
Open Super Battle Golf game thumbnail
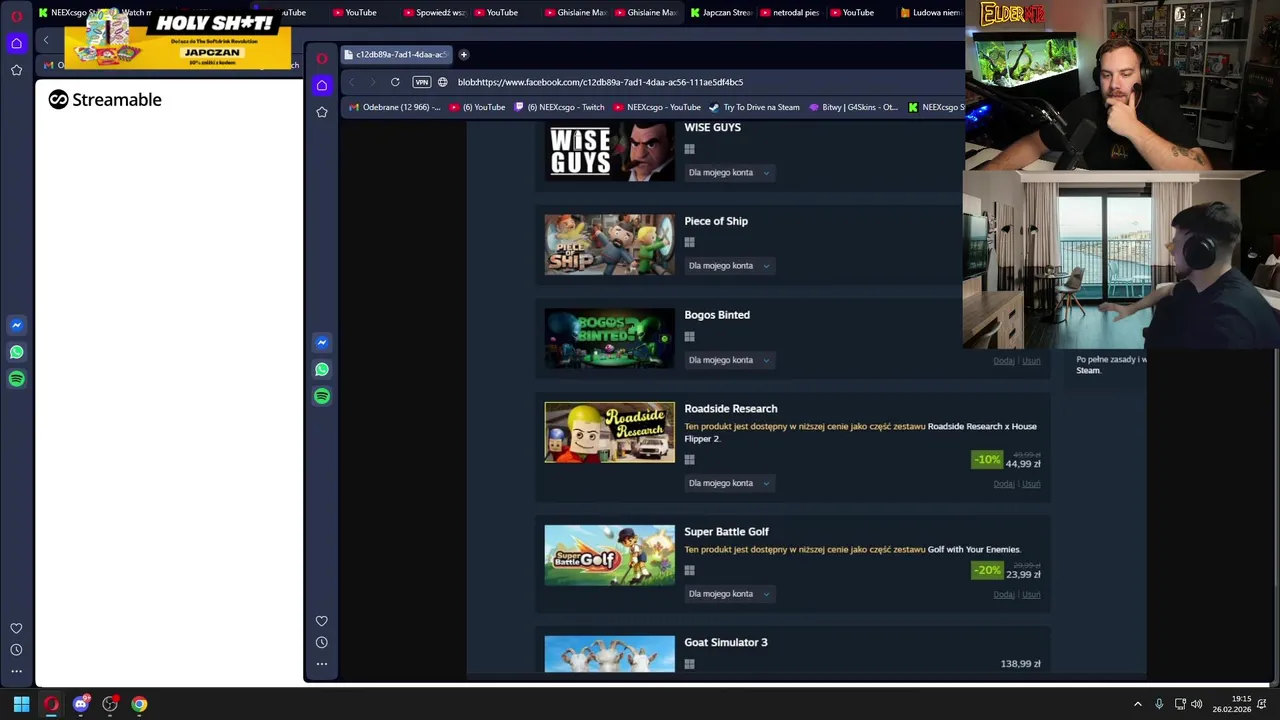pyautogui.click(x=609, y=555)
